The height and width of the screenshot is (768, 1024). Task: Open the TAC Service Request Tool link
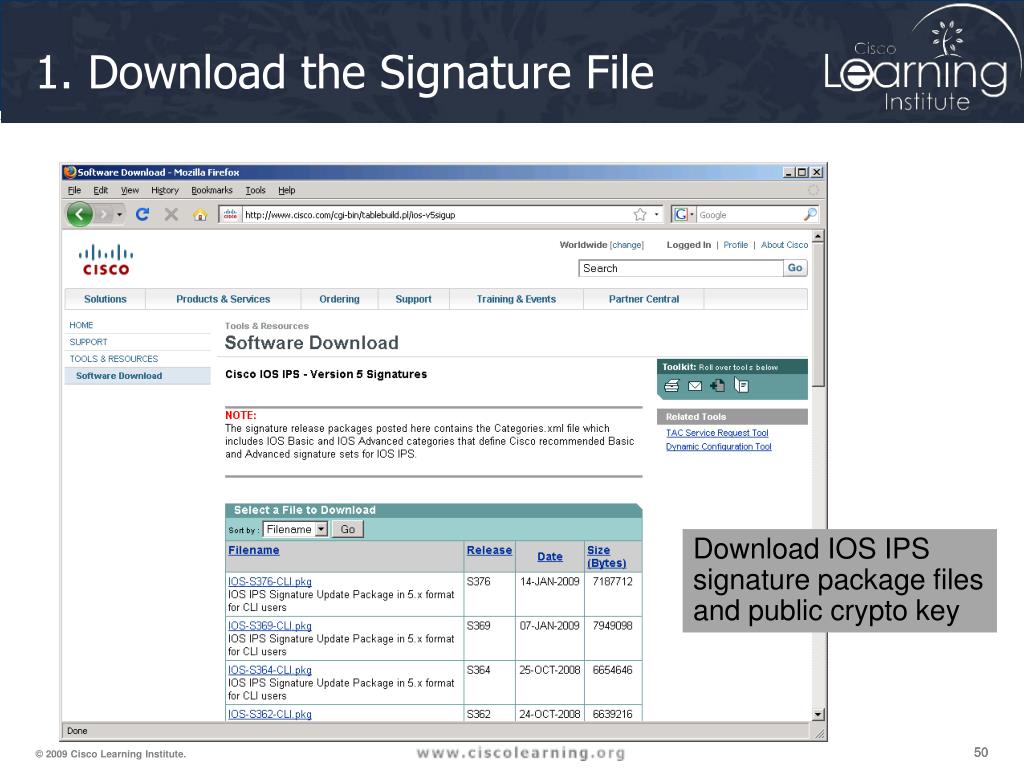pyautogui.click(x=717, y=433)
